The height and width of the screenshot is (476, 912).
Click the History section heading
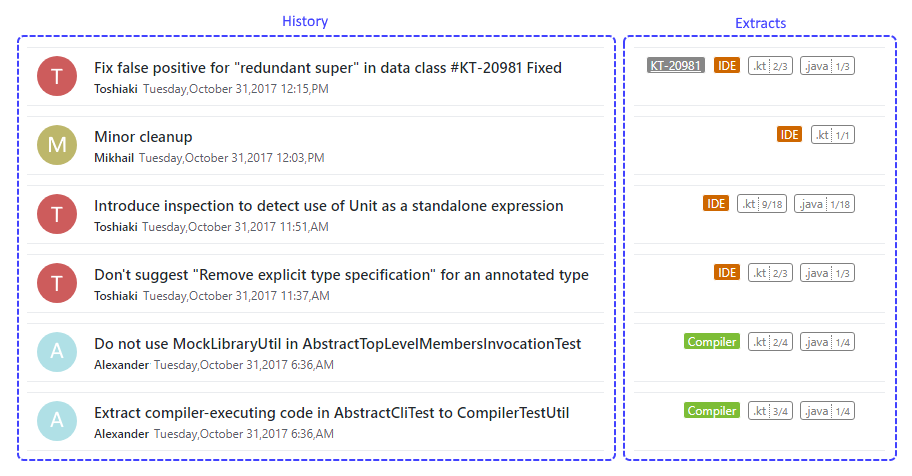coord(305,21)
